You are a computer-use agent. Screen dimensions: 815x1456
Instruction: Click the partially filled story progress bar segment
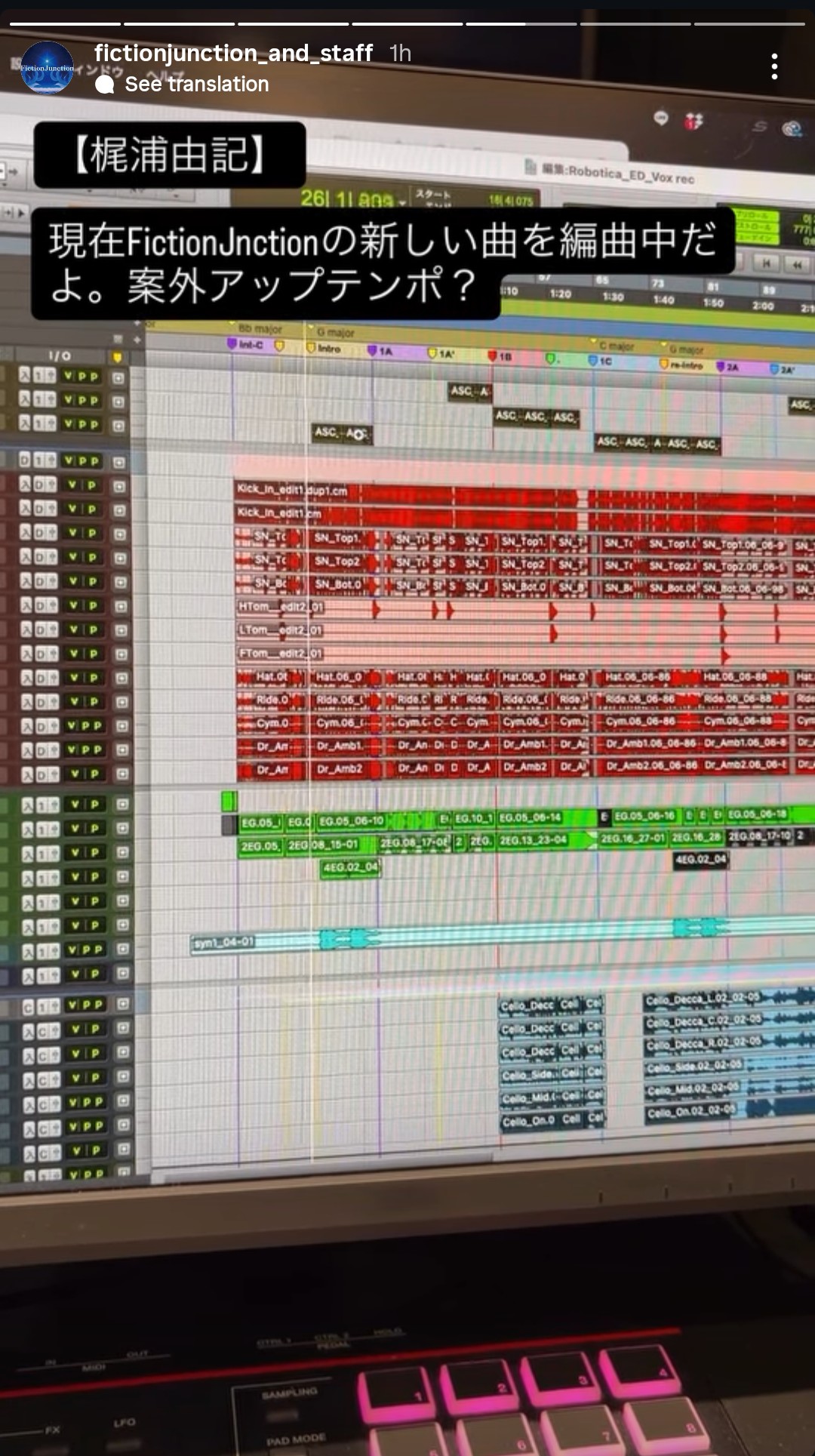[521, 24]
